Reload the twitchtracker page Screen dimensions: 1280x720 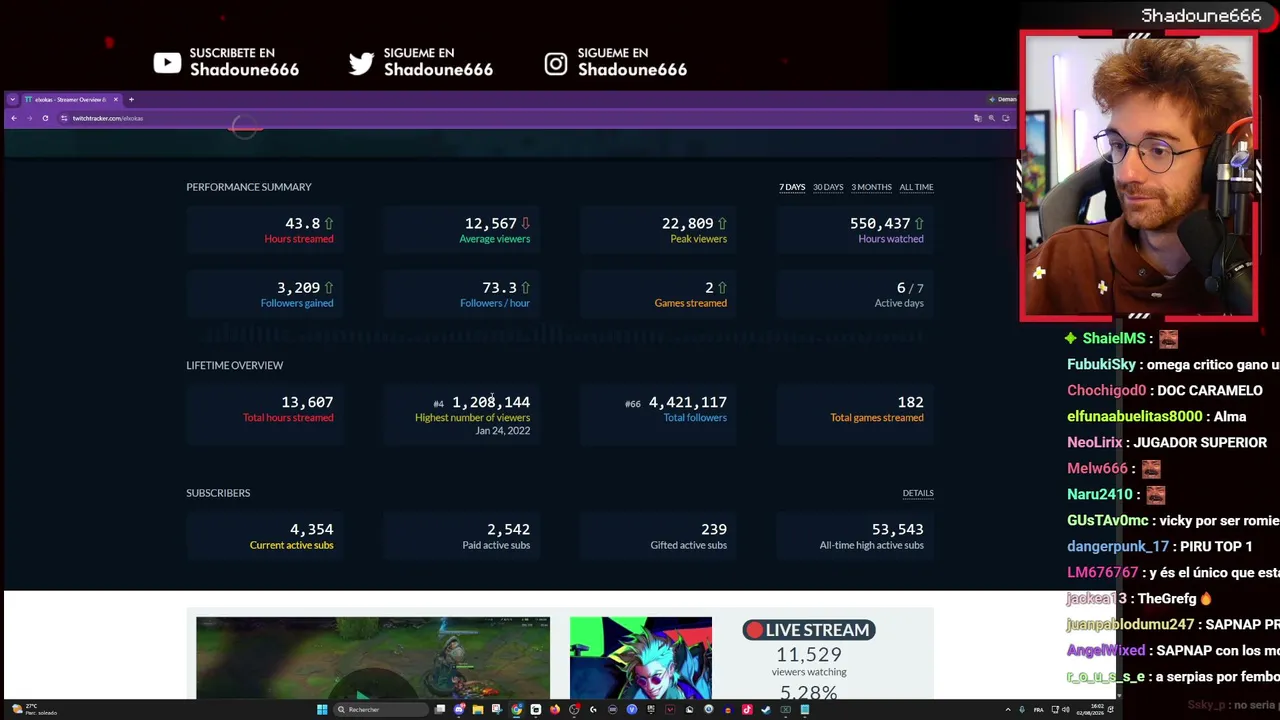click(x=45, y=118)
